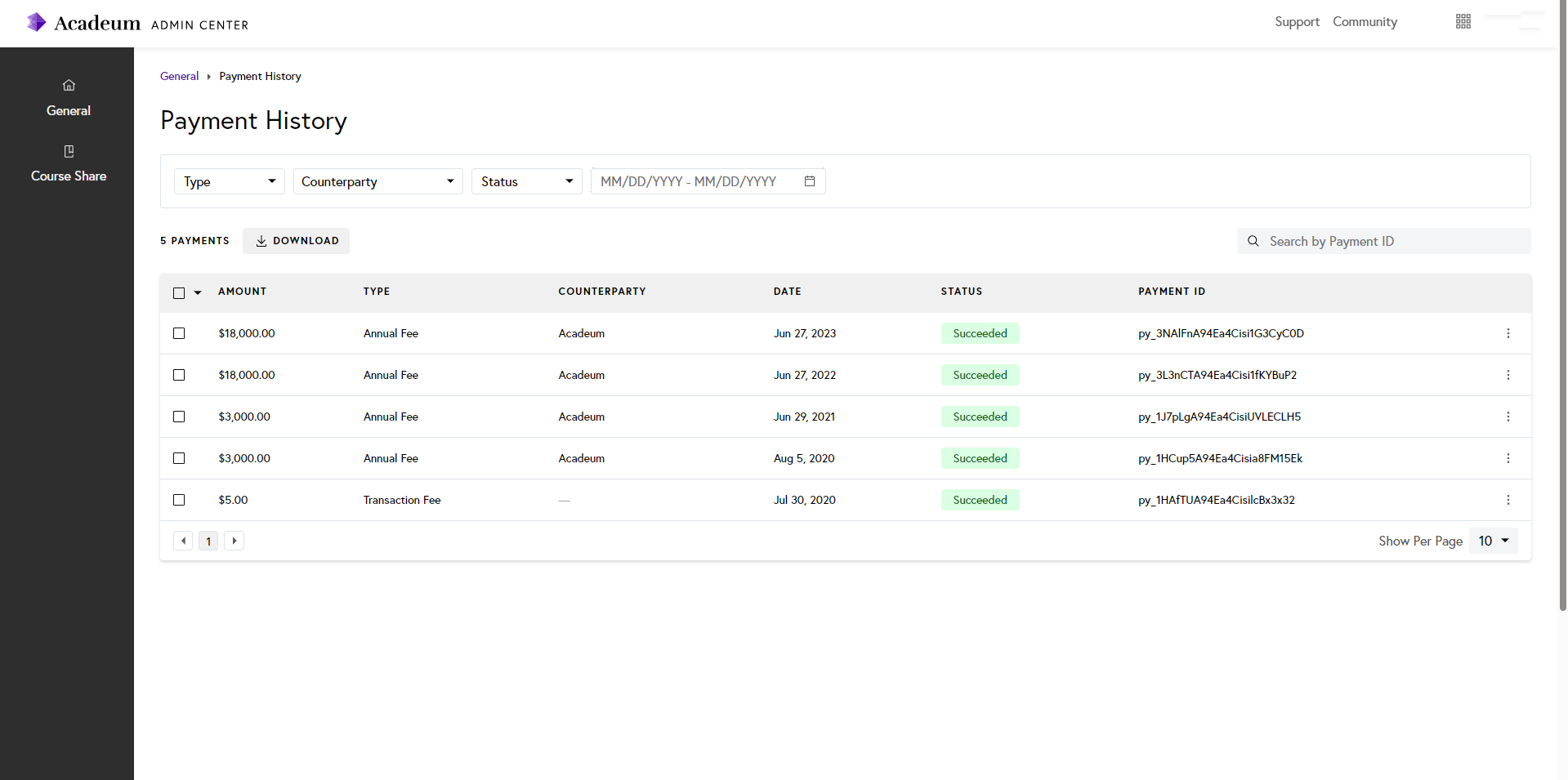Tick the $5.00 Transaction Fee checkbox

pos(179,500)
